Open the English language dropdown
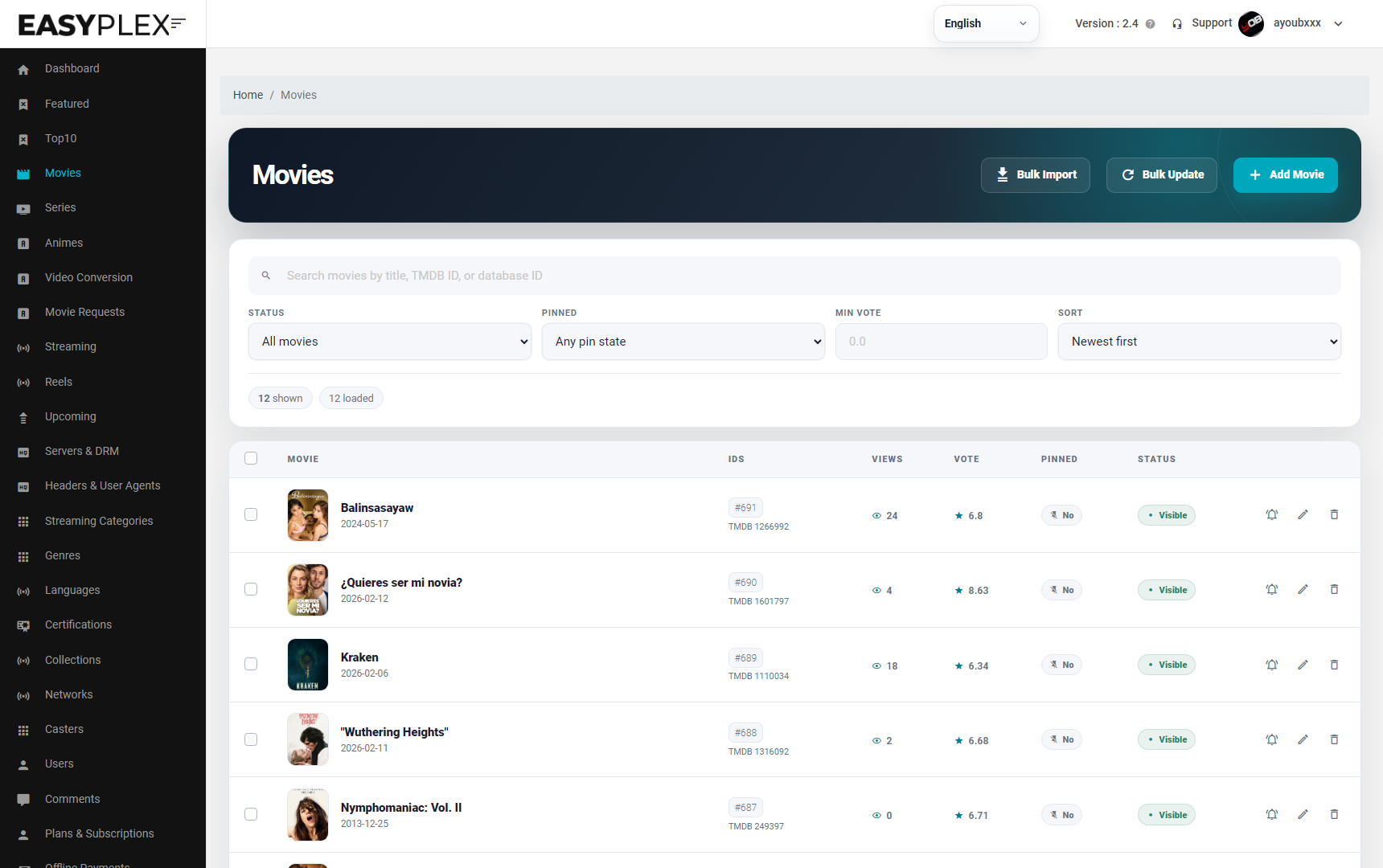 986,23
